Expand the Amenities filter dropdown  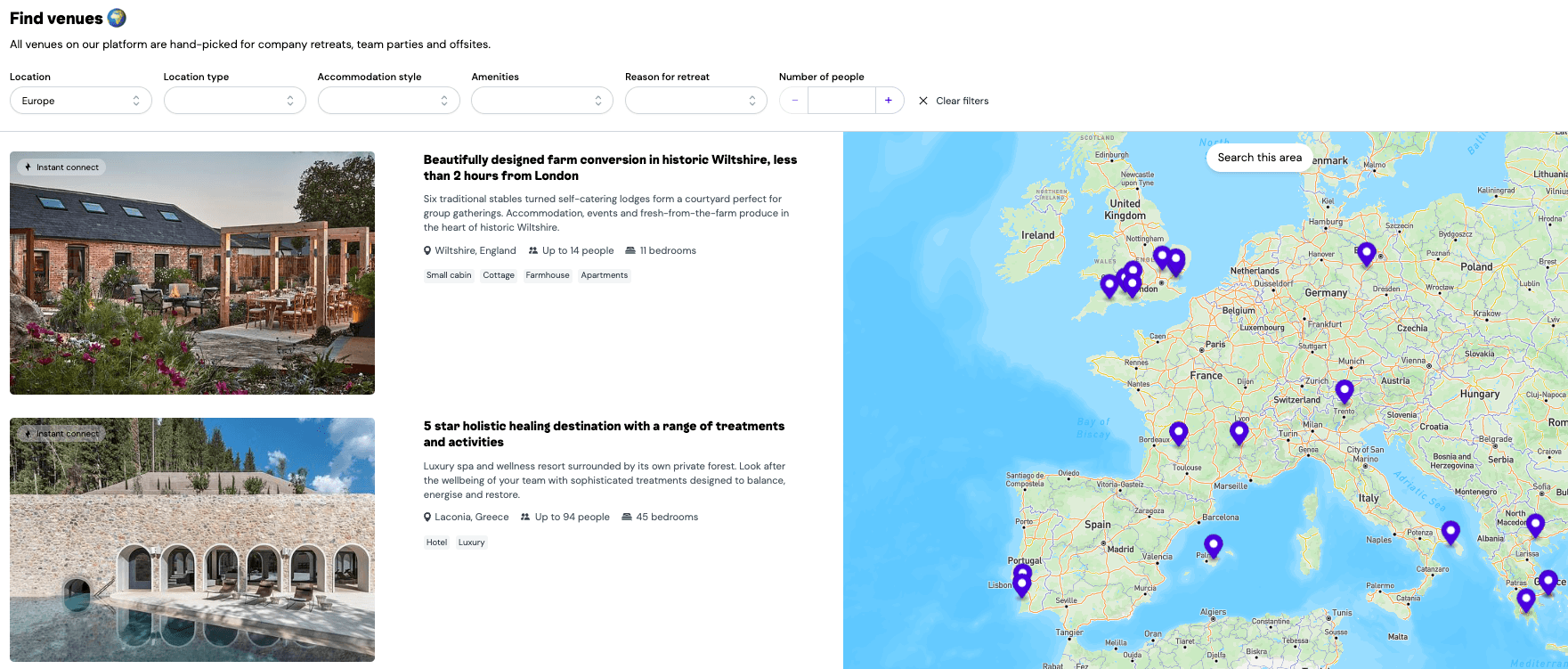click(541, 101)
